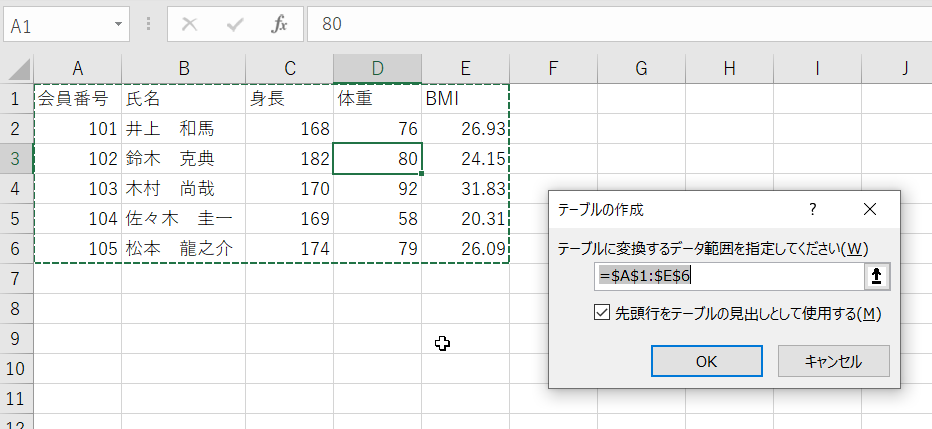Confirm table creation with OK

[707, 361]
